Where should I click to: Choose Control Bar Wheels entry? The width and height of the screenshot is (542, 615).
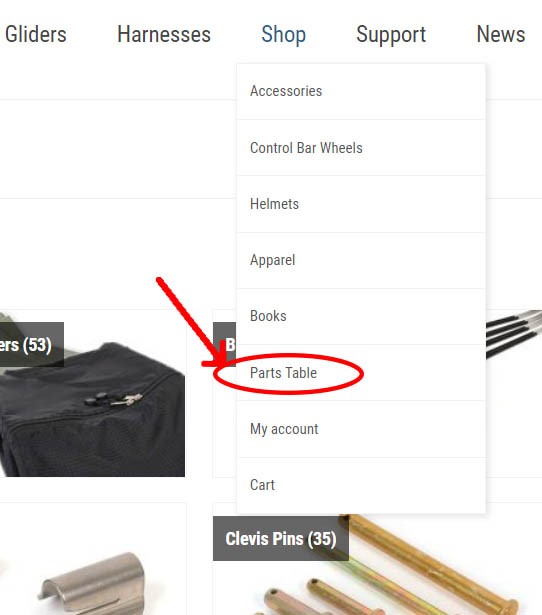[361, 148]
